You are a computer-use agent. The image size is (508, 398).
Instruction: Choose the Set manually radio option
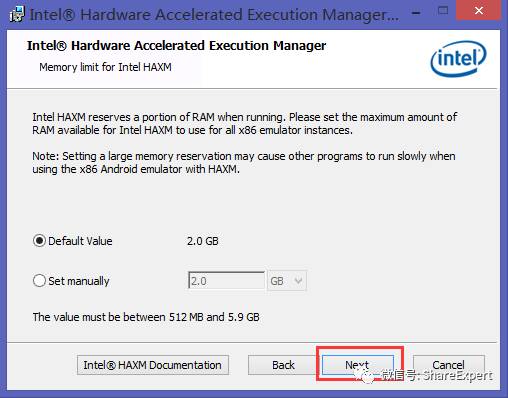point(39,281)
